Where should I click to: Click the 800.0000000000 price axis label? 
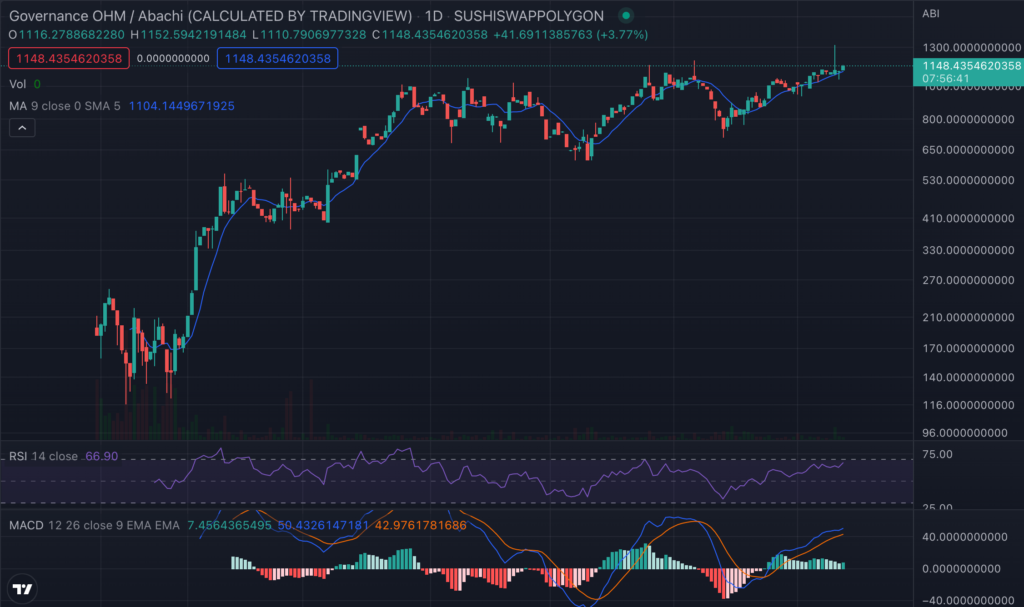[968, 120]
